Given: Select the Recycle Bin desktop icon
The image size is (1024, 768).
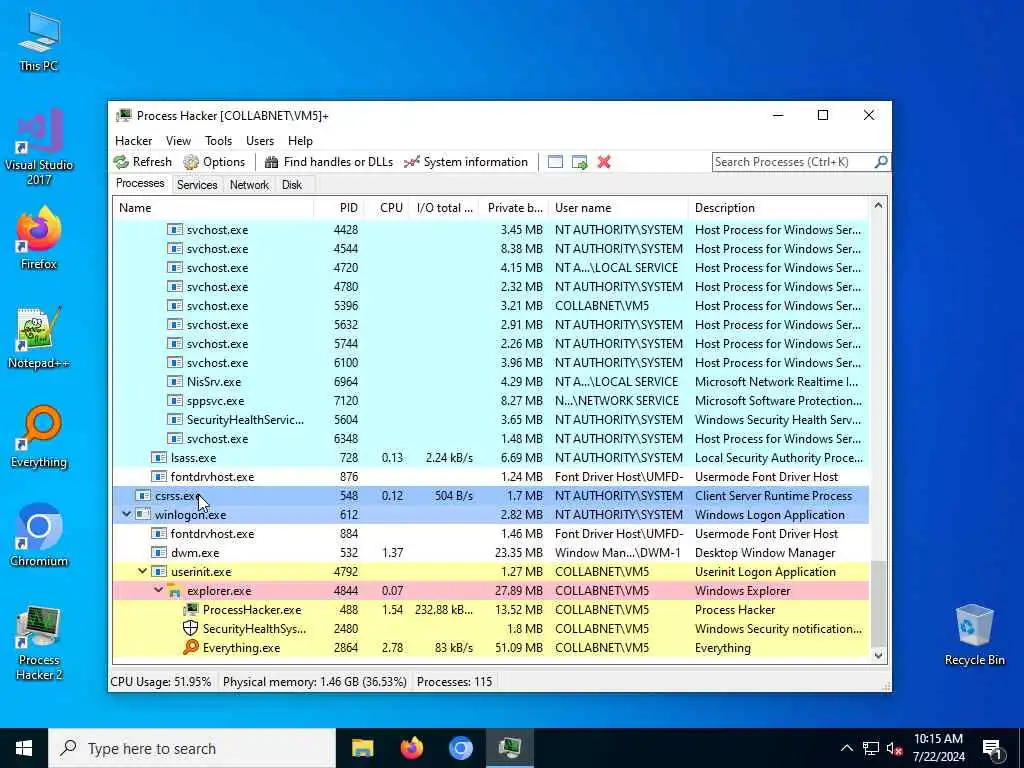Looking at the screenshot, I should pyautogui.click(x=974, y=635).
